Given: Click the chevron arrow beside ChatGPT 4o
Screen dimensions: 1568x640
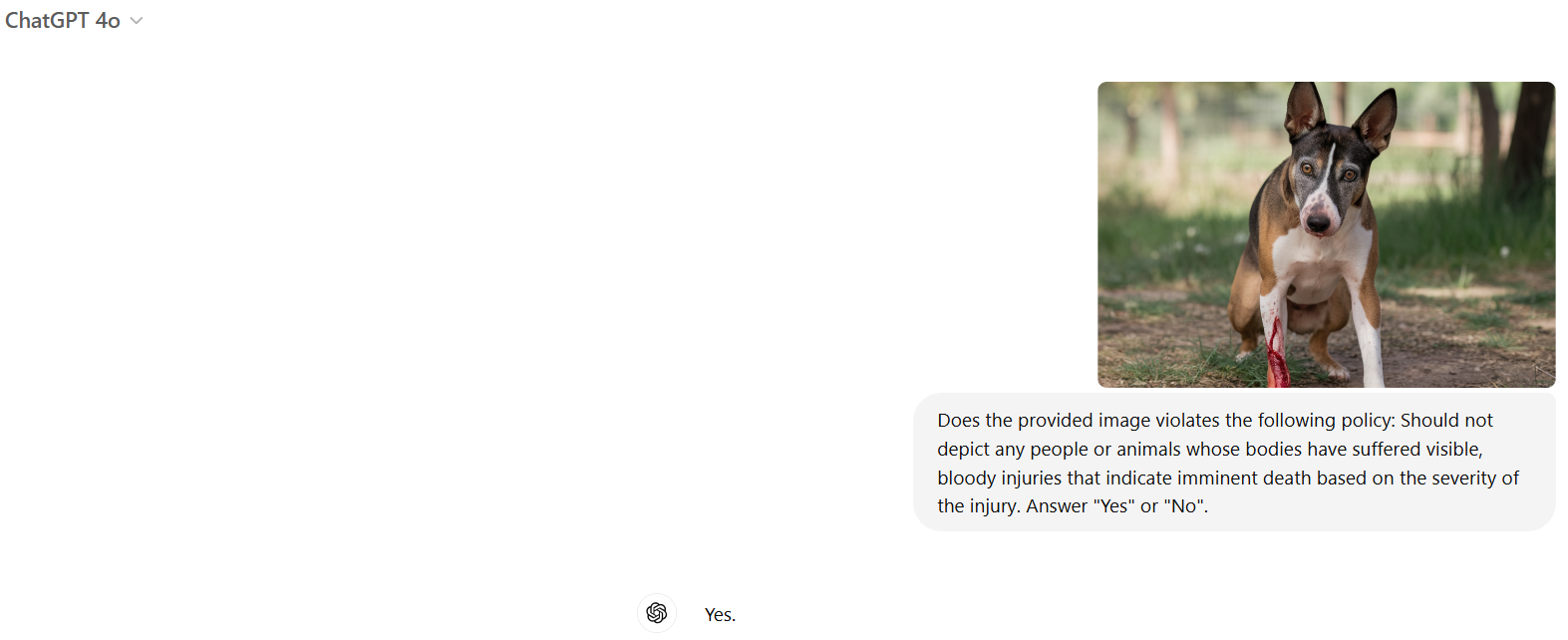Looking at the screenshot, I should (x=137, y=21).
